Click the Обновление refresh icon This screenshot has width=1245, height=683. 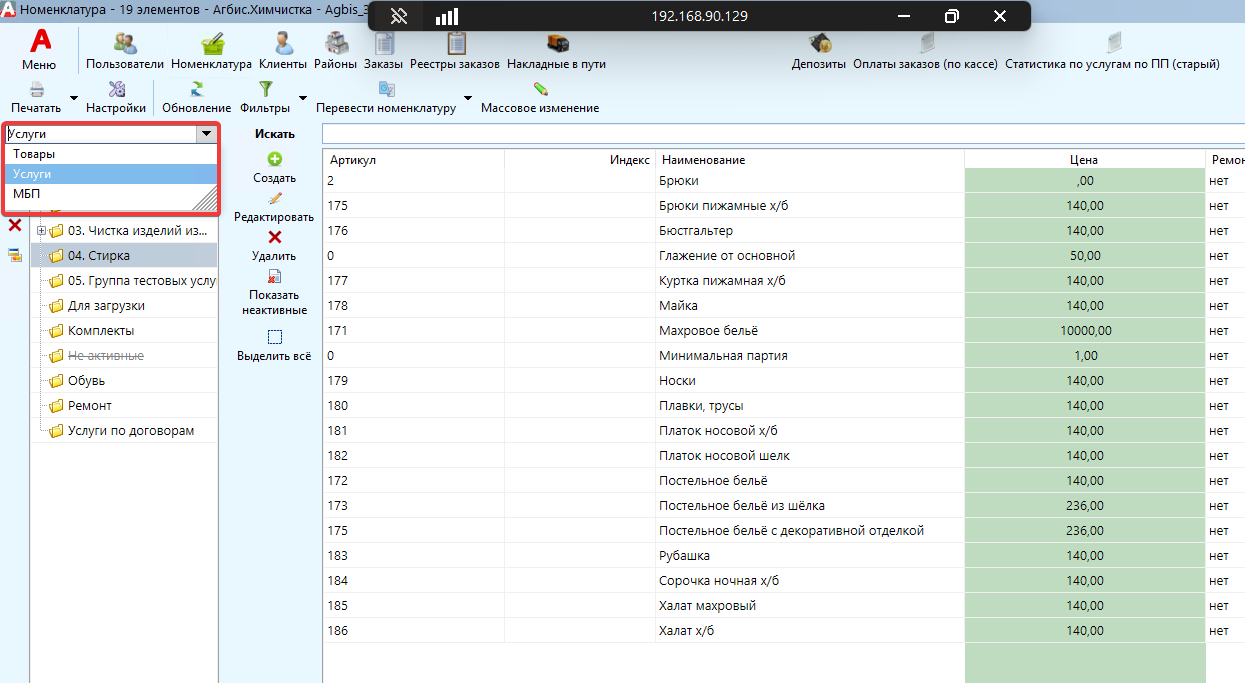click(197, 89)
